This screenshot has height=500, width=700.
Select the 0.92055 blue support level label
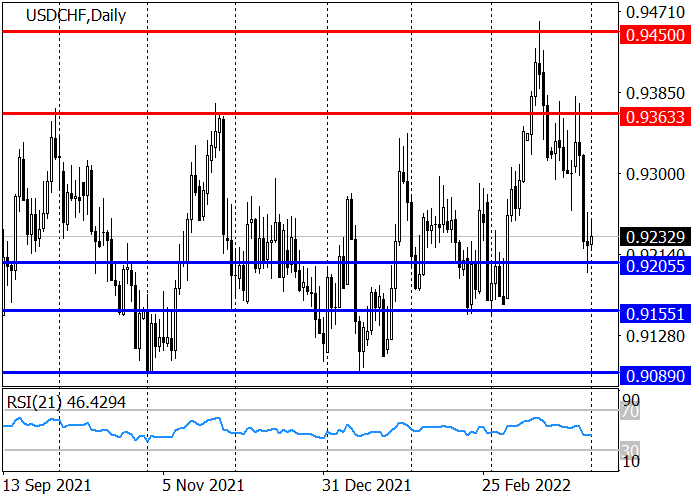655,266
